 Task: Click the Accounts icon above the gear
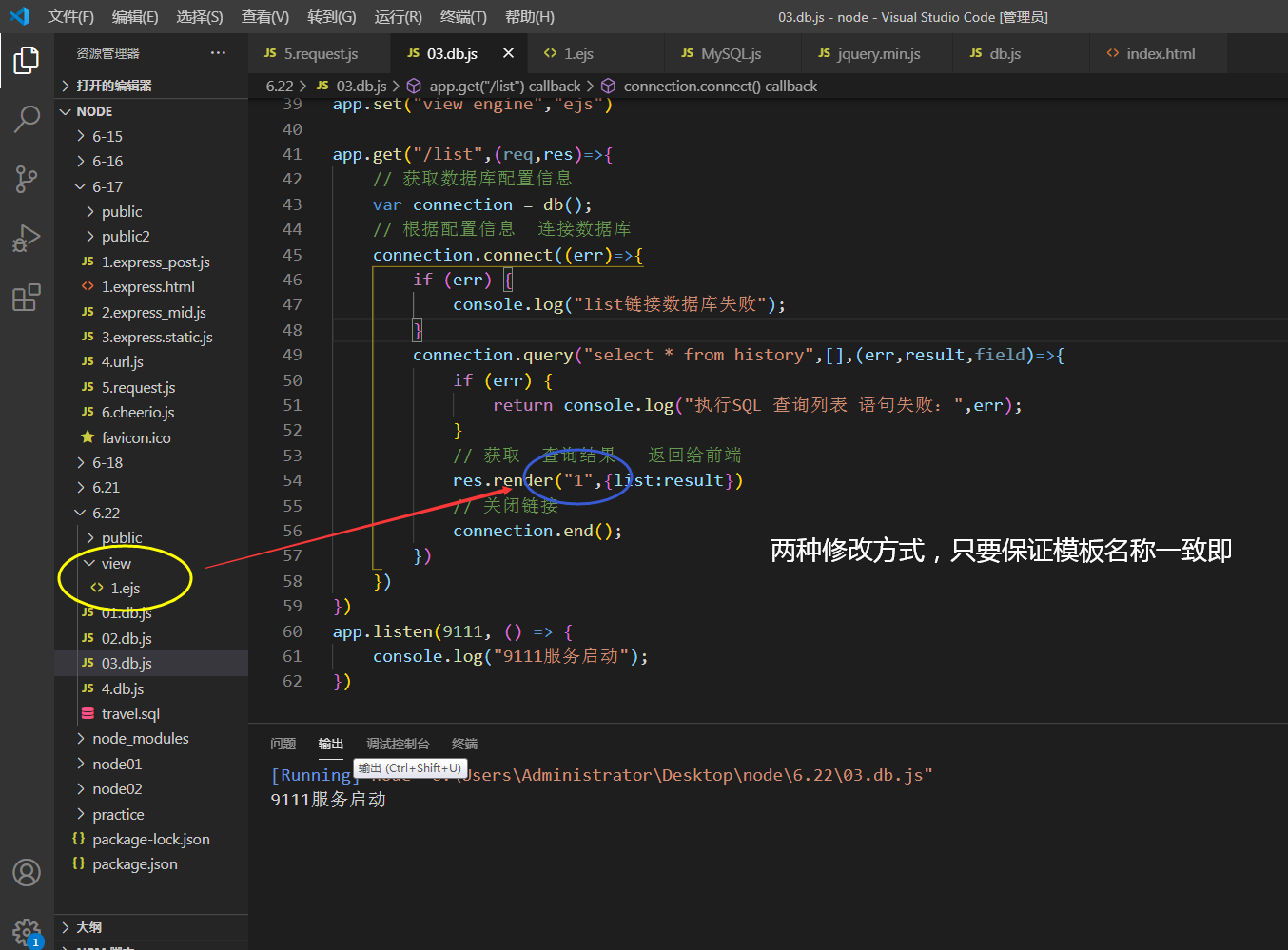coord(26,872)
